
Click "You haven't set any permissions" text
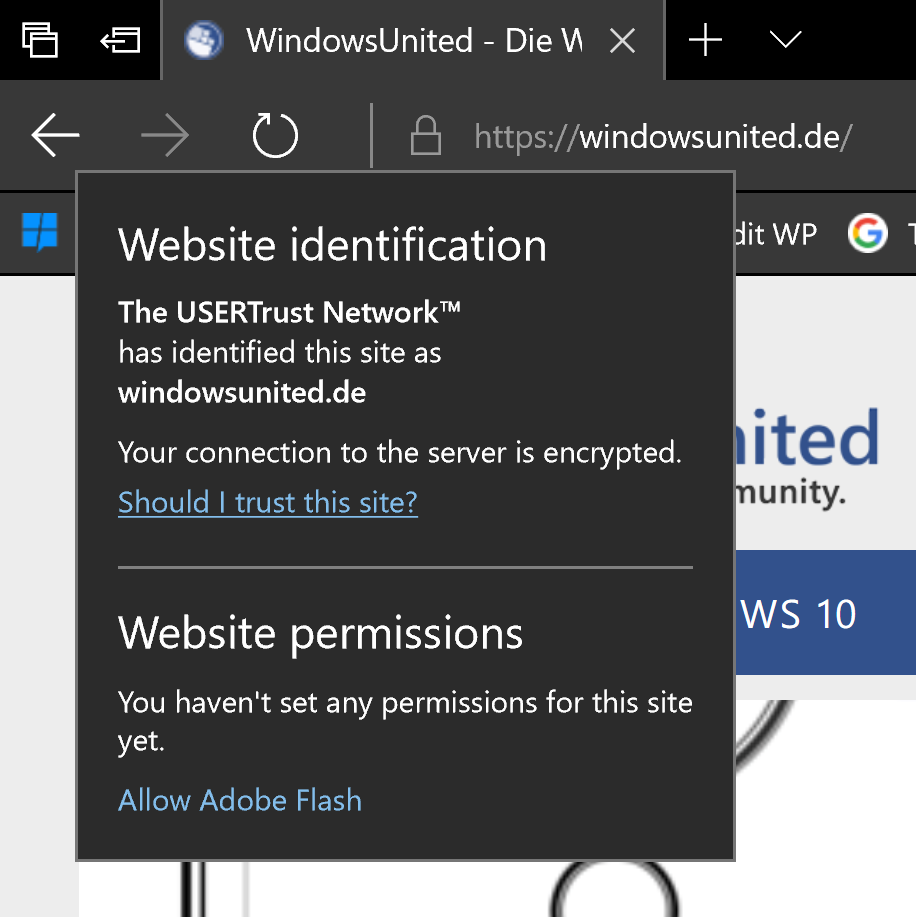pyautogui.click(x=405, y=721)
